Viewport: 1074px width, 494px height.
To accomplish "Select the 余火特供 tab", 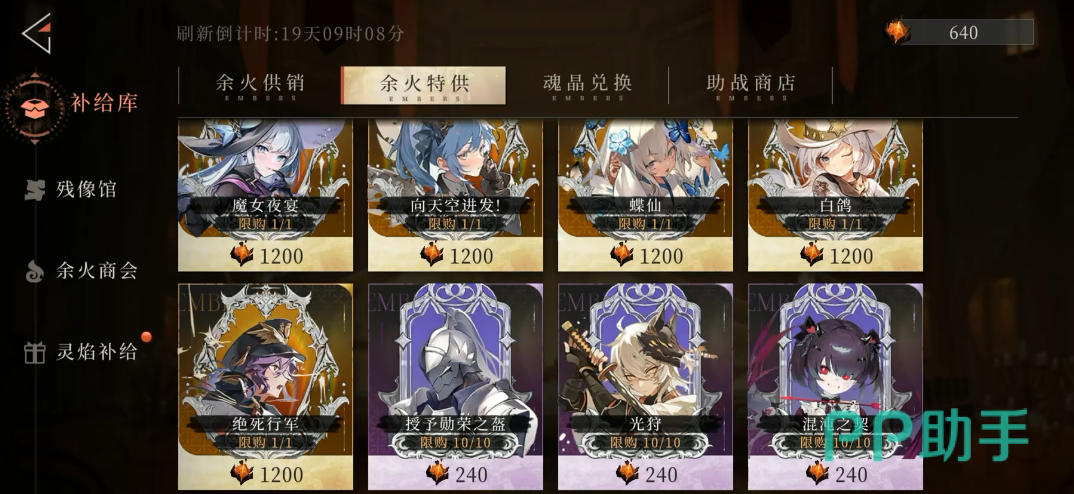I will click(x=423, y=86).
